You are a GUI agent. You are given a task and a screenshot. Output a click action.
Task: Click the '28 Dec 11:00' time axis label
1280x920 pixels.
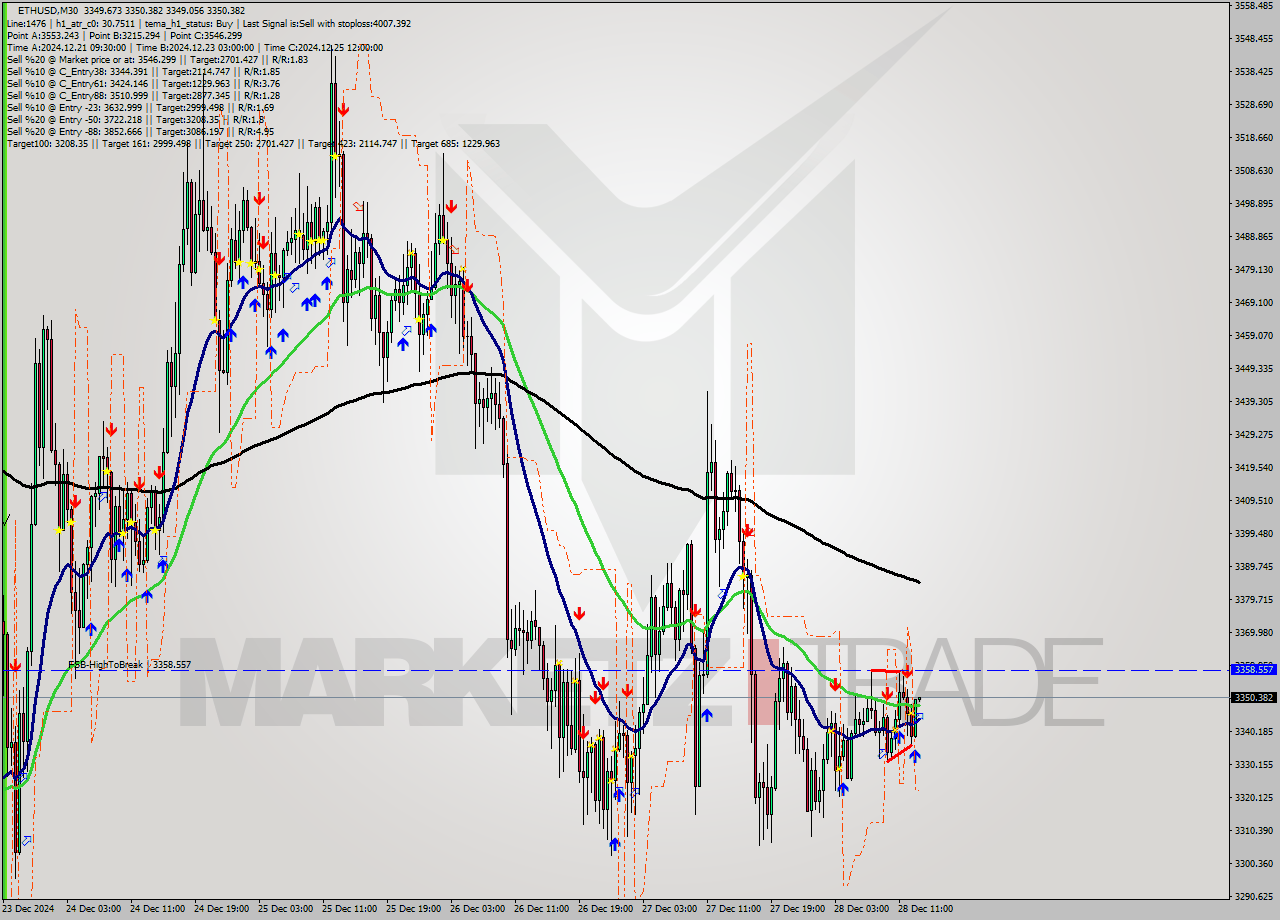pos(925,909)
